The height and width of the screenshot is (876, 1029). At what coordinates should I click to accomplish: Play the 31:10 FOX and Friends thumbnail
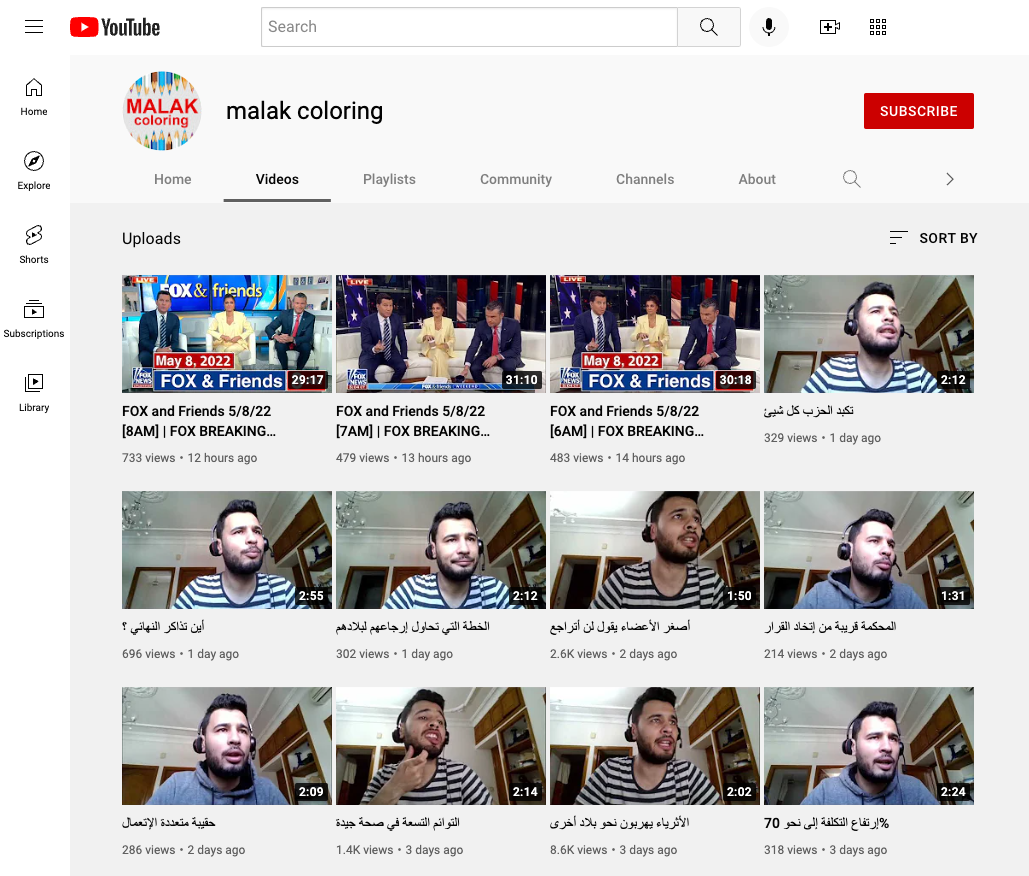(x=440, y=334)
